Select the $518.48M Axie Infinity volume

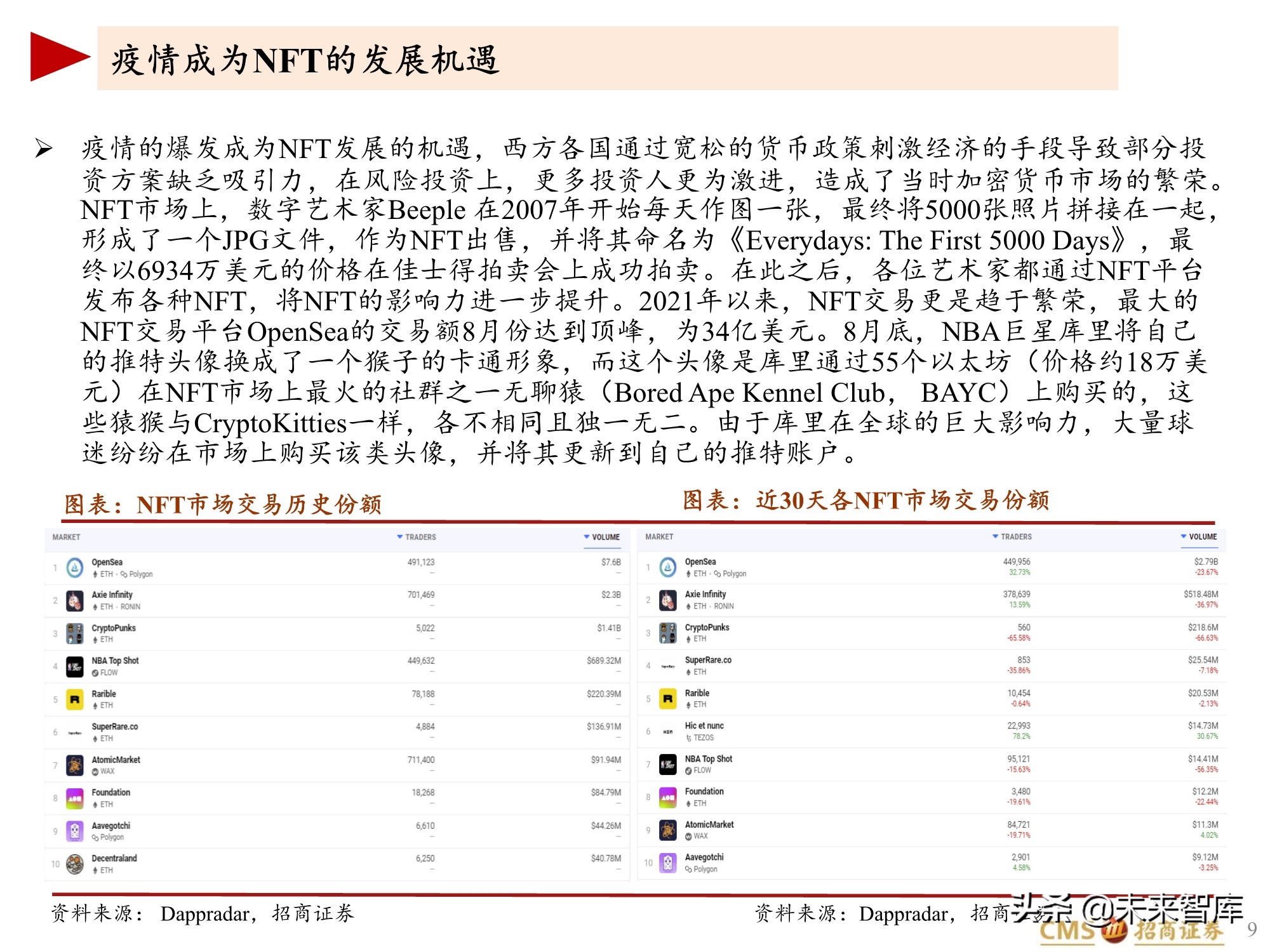point(1201,594)
